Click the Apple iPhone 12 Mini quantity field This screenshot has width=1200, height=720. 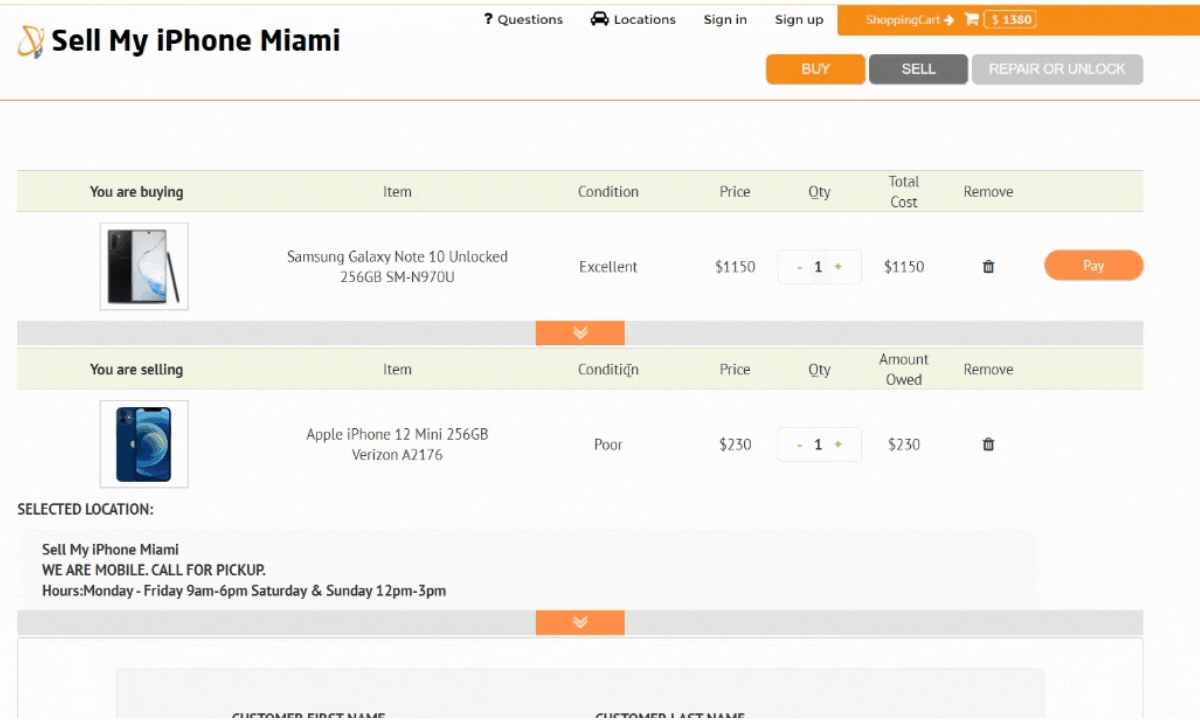click(x=819, y=445)
